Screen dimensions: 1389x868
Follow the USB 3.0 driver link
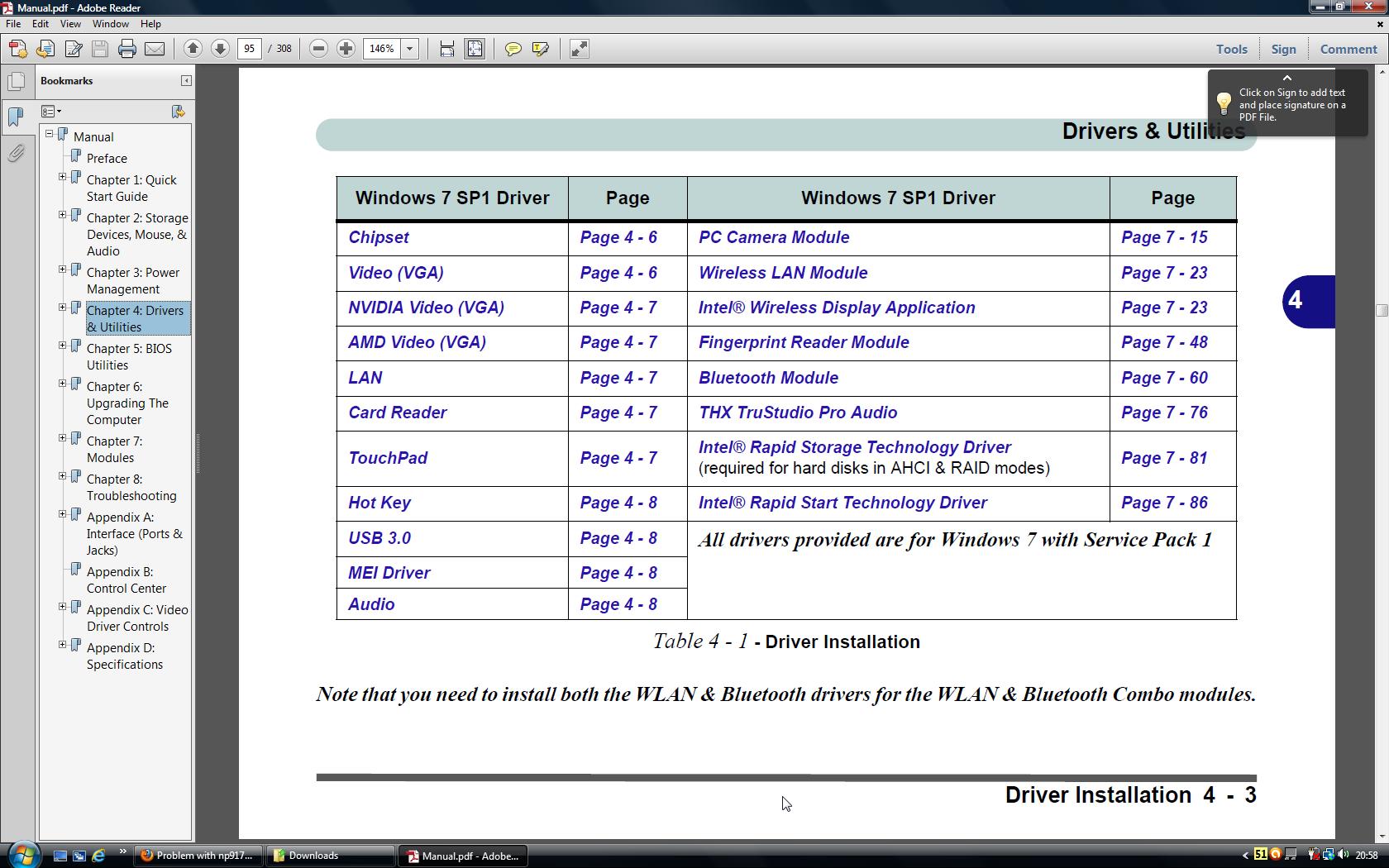[x=379, y=538]
